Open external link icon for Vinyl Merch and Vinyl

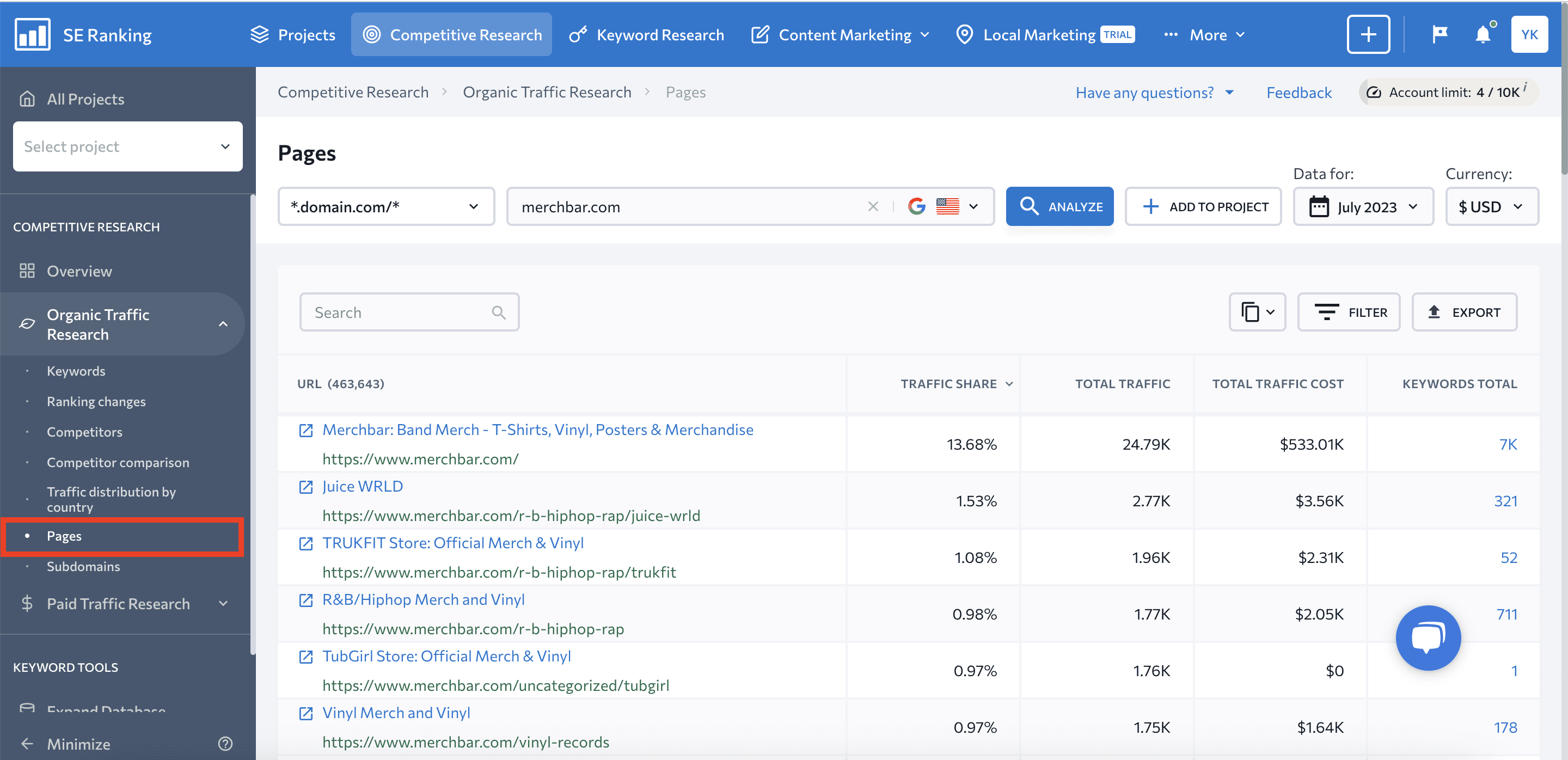tap(305, 713)
